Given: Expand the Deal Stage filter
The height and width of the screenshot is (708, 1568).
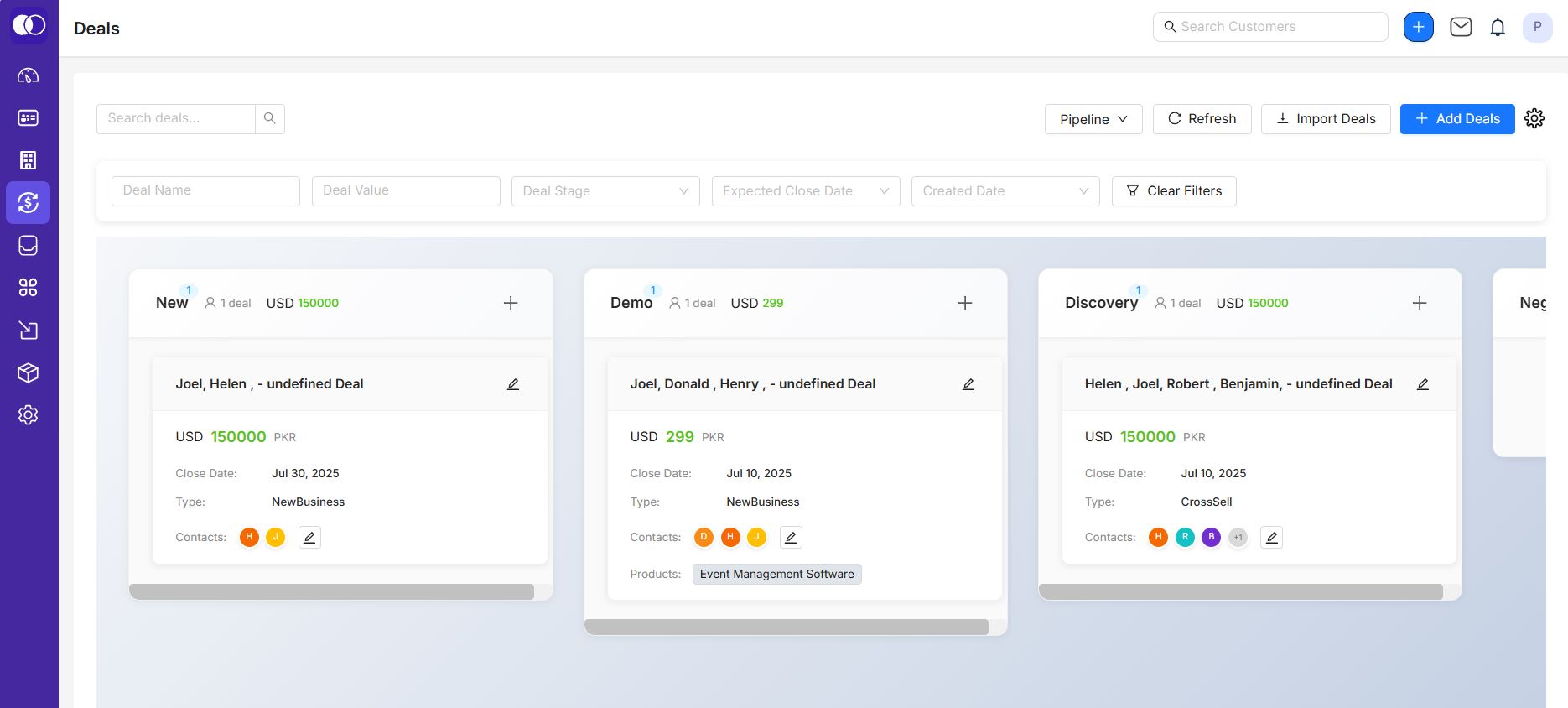Looking at the screenshot, I should coord(605,191).
